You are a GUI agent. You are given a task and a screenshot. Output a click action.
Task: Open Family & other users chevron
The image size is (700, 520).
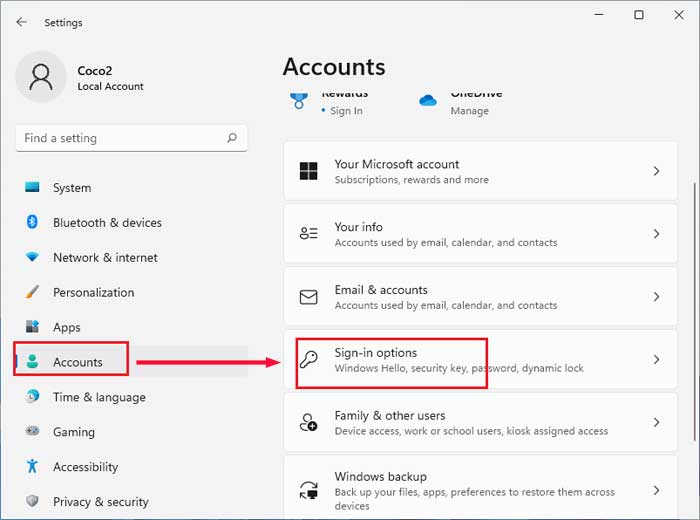[656, 422]
